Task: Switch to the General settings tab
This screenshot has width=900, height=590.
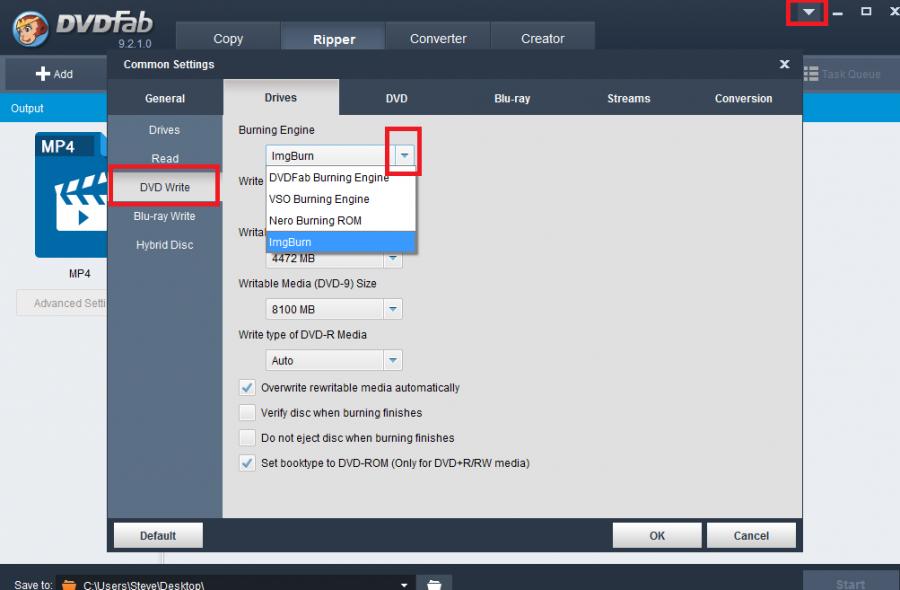Action: [165, 98]
